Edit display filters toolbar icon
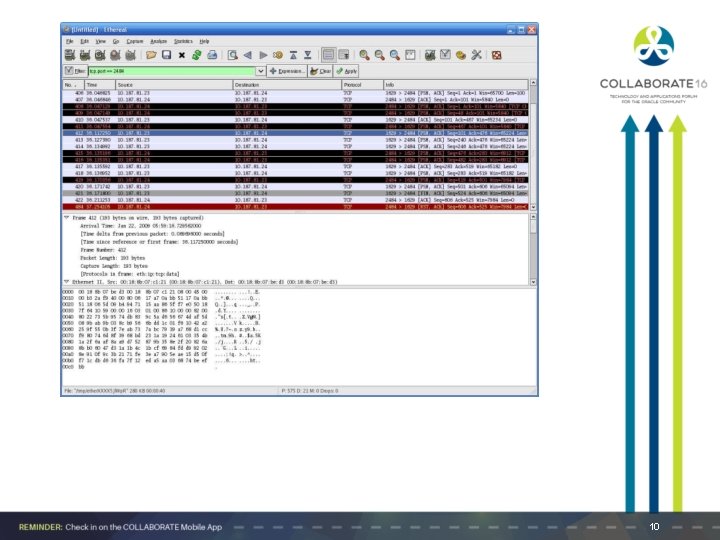The image size is (720, 540). (x=445, y=55)
